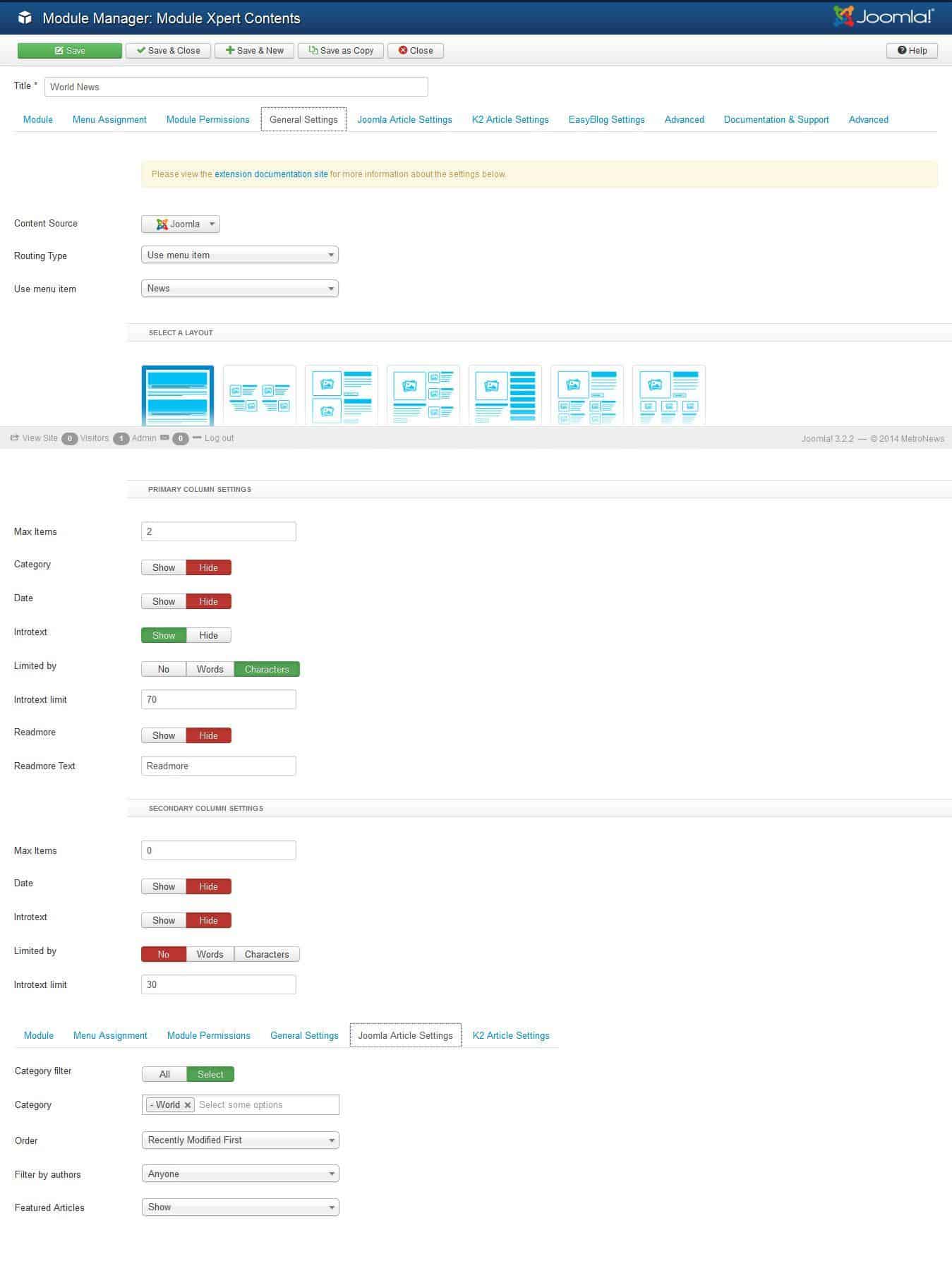Click the green Save button
Image resolution: width=952 pixels, height=1278 pixels.
(70, 51)
